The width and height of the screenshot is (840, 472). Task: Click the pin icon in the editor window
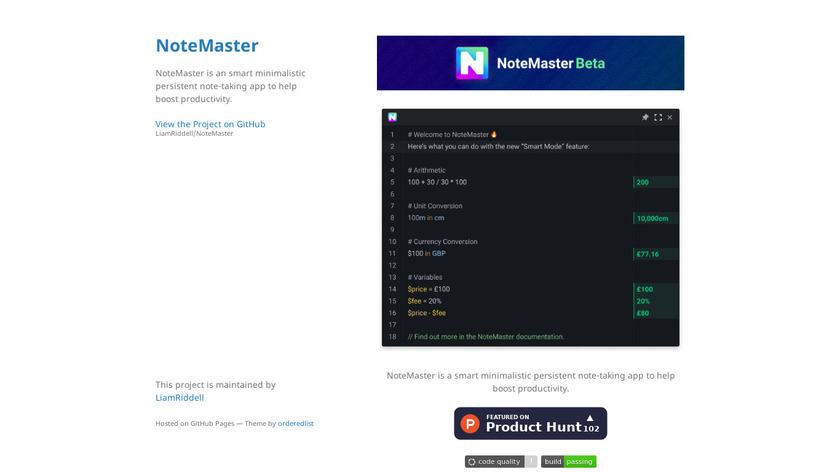pos(645,117)
